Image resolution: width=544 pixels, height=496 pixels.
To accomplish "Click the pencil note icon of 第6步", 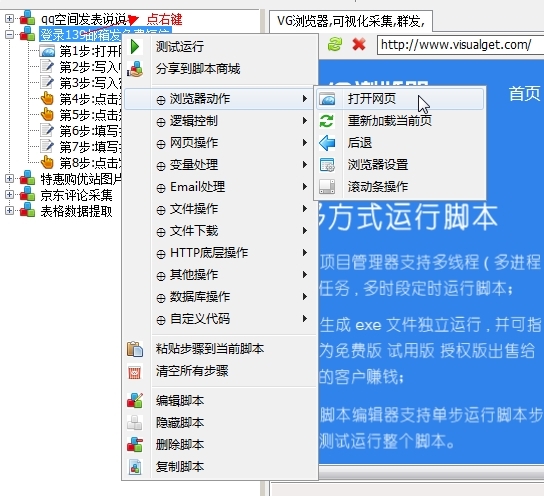I will point(47,130).
